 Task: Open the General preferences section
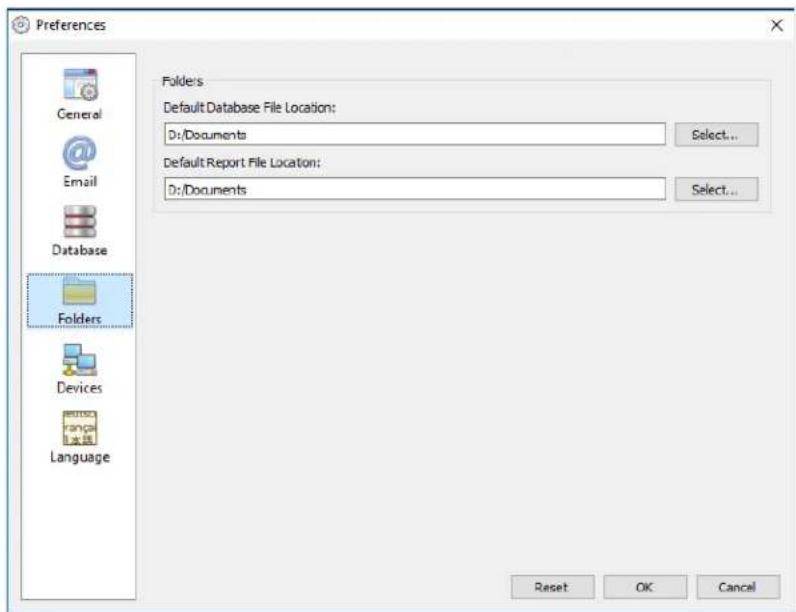tap(80, 94)
